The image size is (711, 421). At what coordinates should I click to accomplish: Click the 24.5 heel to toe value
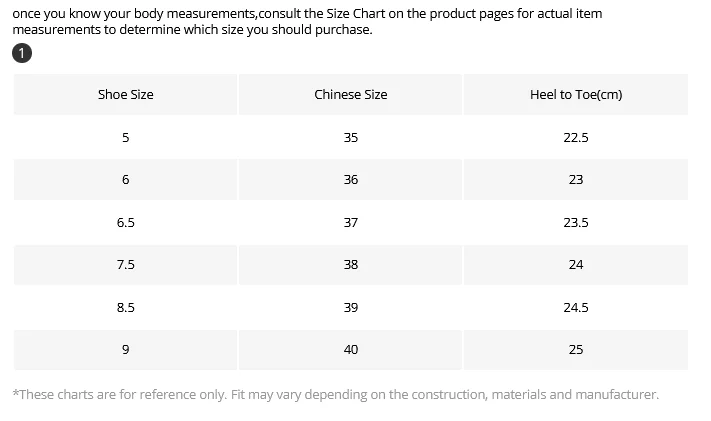click(576, 307)
